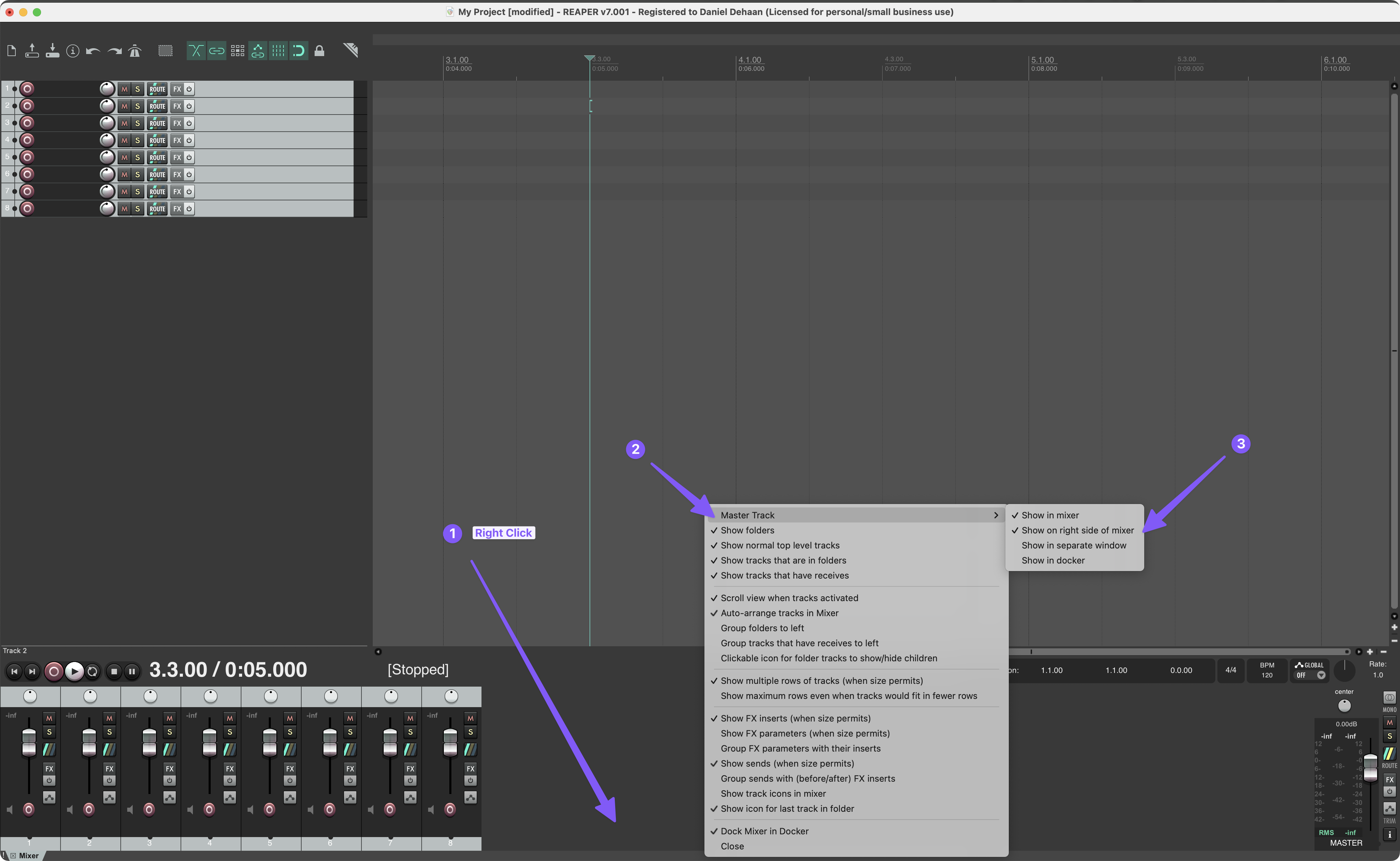This screenshot has height=861, width=1400.
Task: Toggle snap magnet icon in toolbar
Action: (299, 51)
